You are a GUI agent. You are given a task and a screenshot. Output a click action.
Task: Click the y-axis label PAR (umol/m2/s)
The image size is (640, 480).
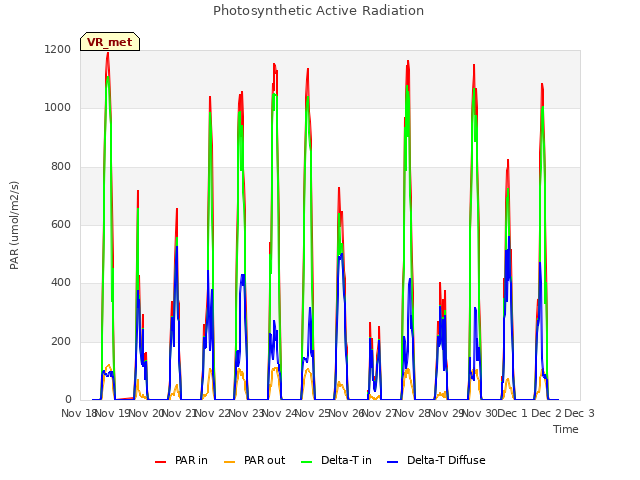tap(14, 225)
